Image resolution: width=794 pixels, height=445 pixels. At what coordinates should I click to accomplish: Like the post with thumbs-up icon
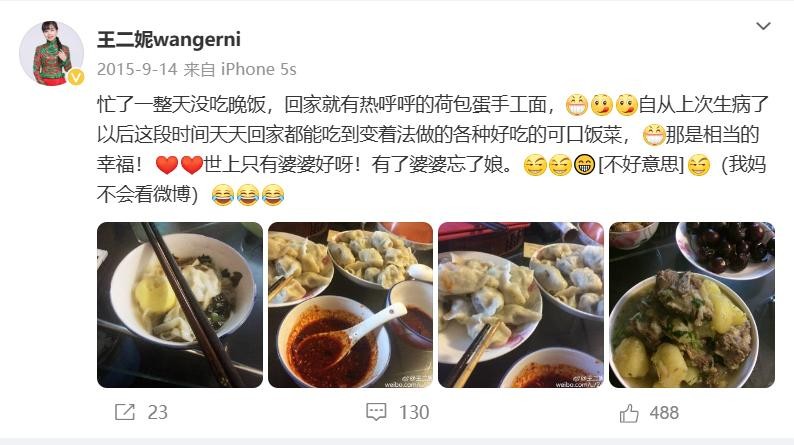(x=629, y=413)
